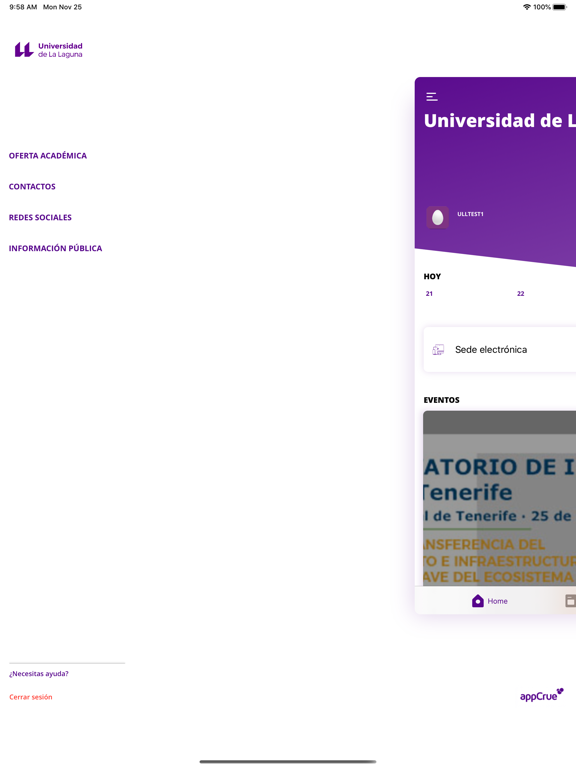Tap the EVENTOS heading

[x=441, y=400]
